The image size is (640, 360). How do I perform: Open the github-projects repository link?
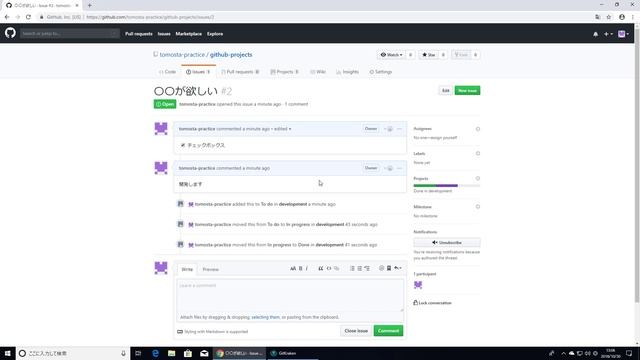click(231, 55)
